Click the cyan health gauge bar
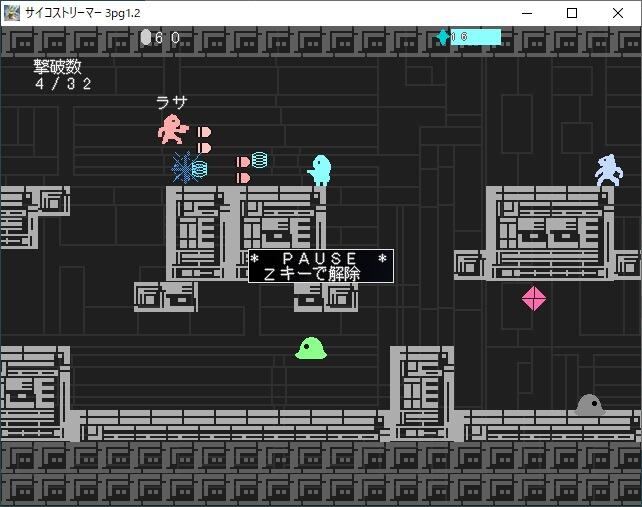This screenshot has height=507, width=642. coord(475,37)
